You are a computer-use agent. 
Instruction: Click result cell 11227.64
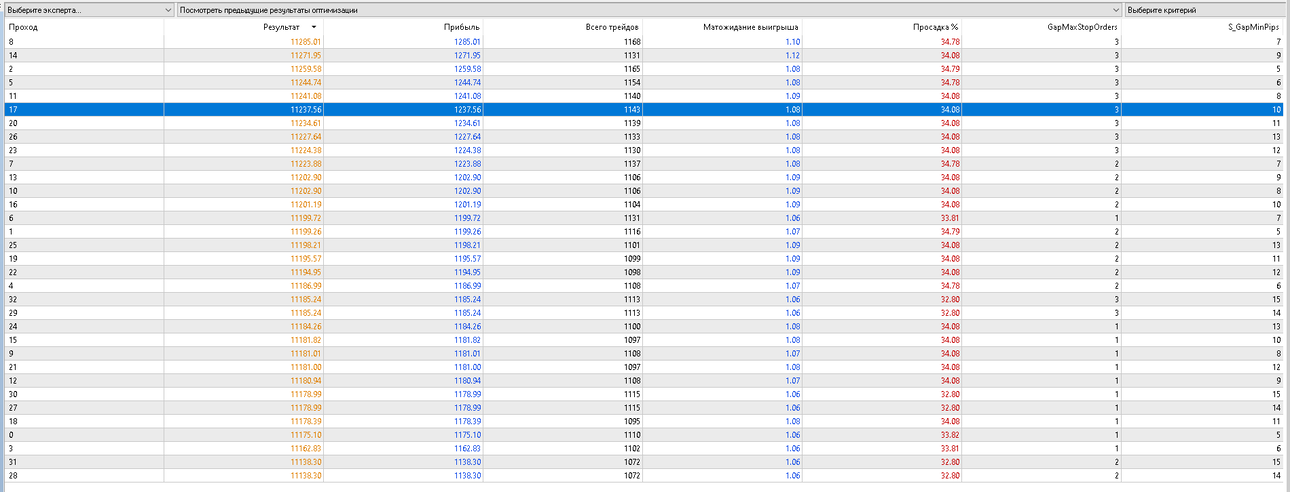click(305, 136)
